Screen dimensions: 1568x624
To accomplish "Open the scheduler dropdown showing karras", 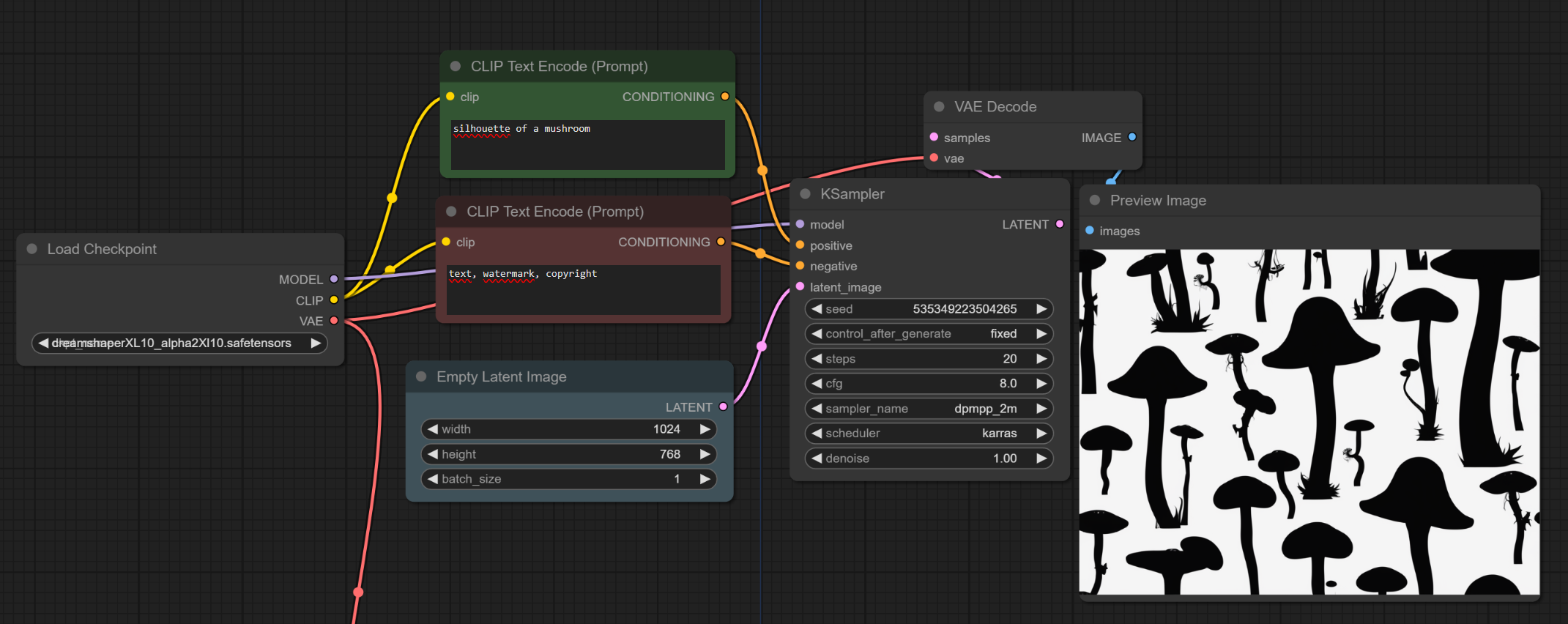I will click(928, 434).
